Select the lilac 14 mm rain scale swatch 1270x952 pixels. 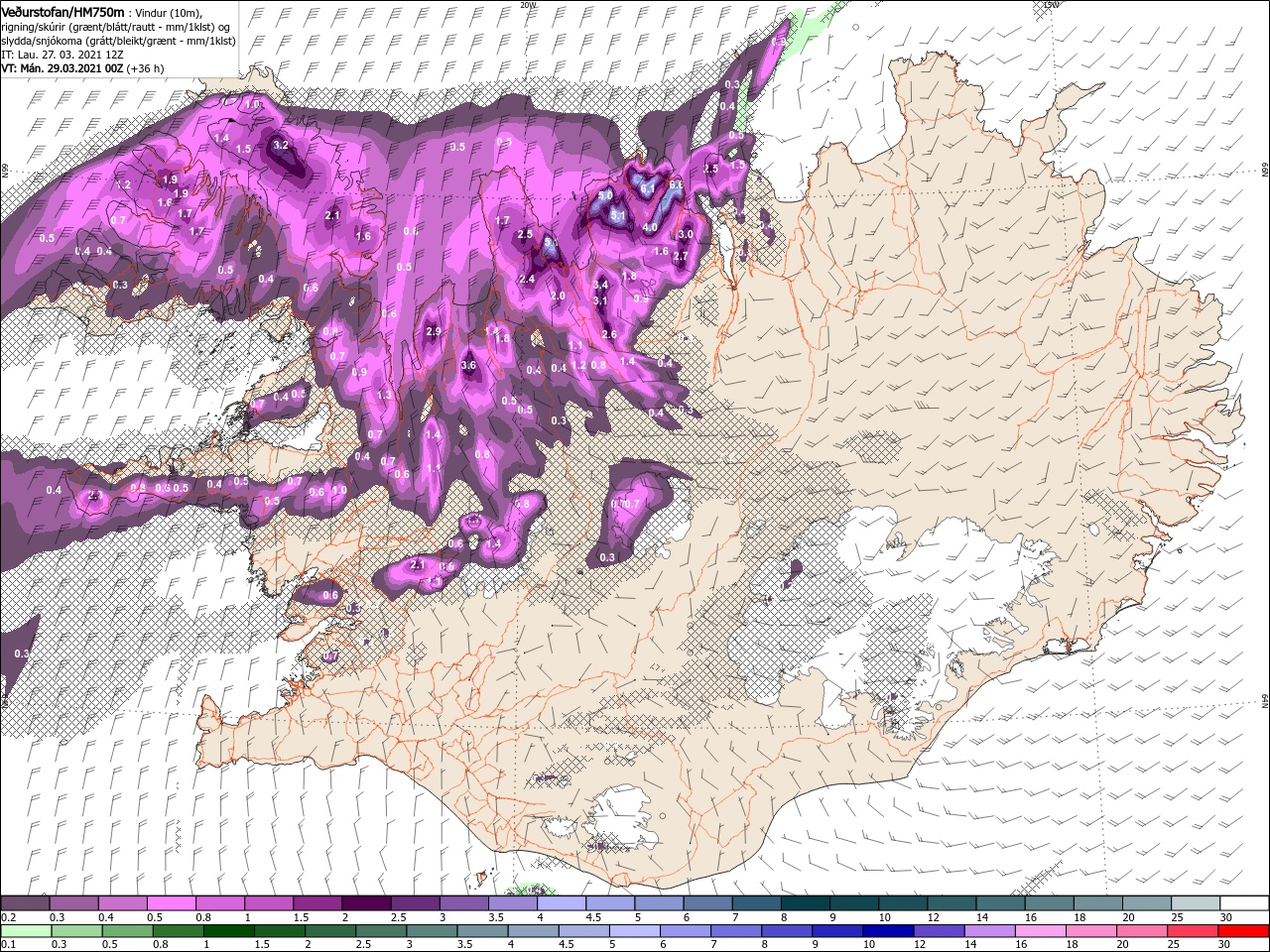pyautogui.click(x=990, y=931)
